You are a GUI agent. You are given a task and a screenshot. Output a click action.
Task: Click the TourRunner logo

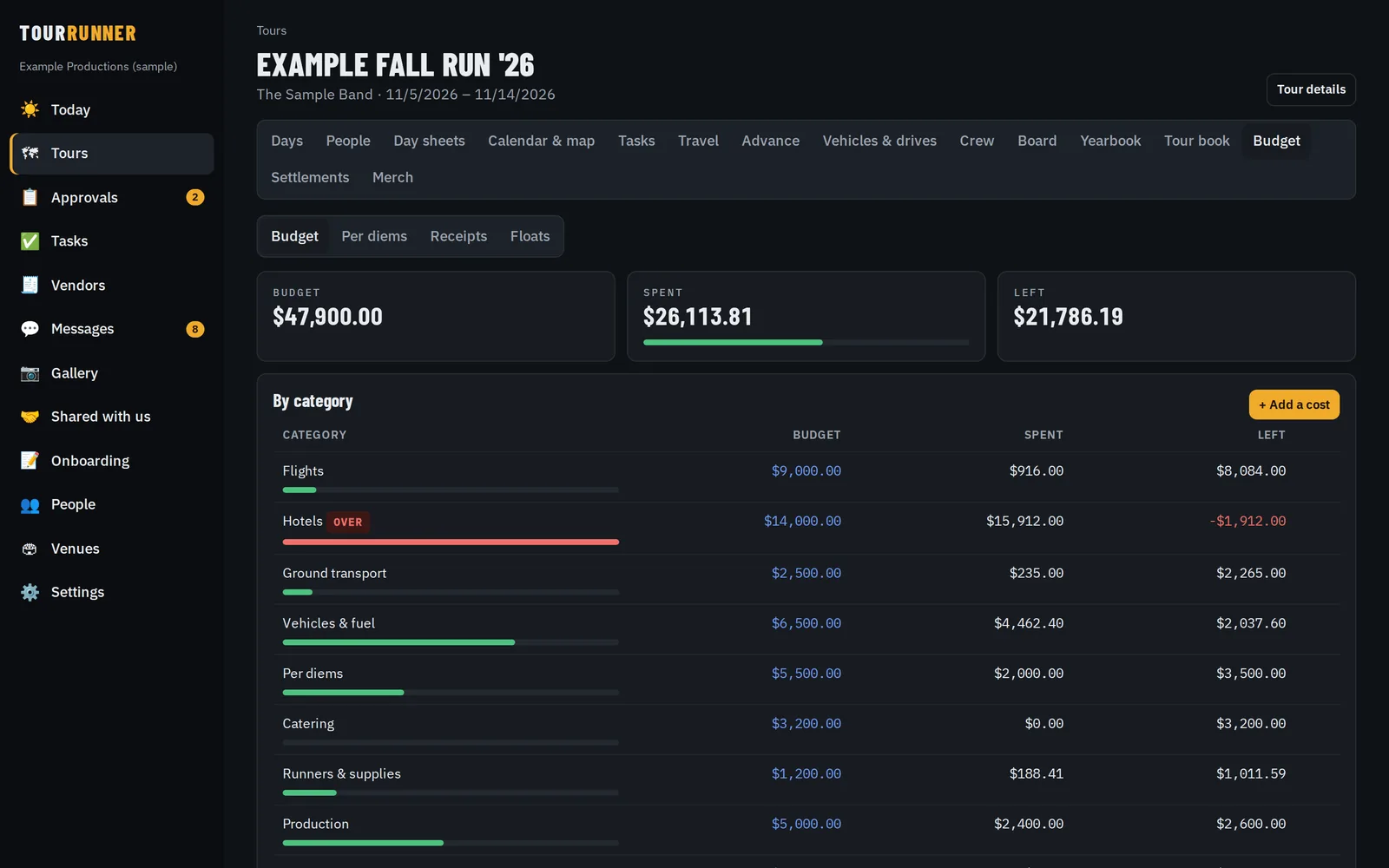point(78,34)
